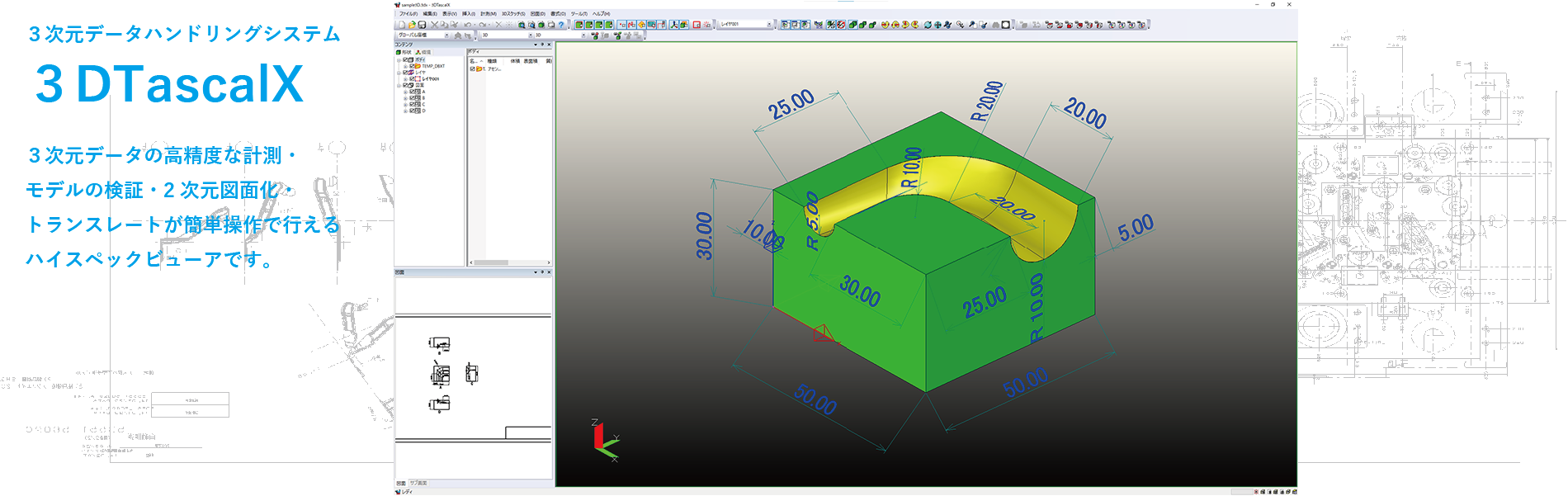The height and width of the screenshot is (496, 1568).
Task: Click the New file icon
Action: click(x=402, y=25)
